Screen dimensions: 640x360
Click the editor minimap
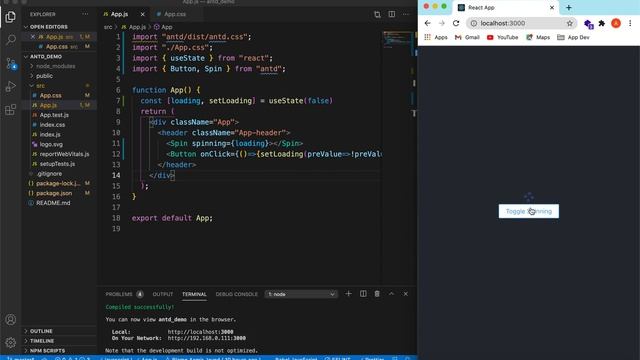point(397,40)
